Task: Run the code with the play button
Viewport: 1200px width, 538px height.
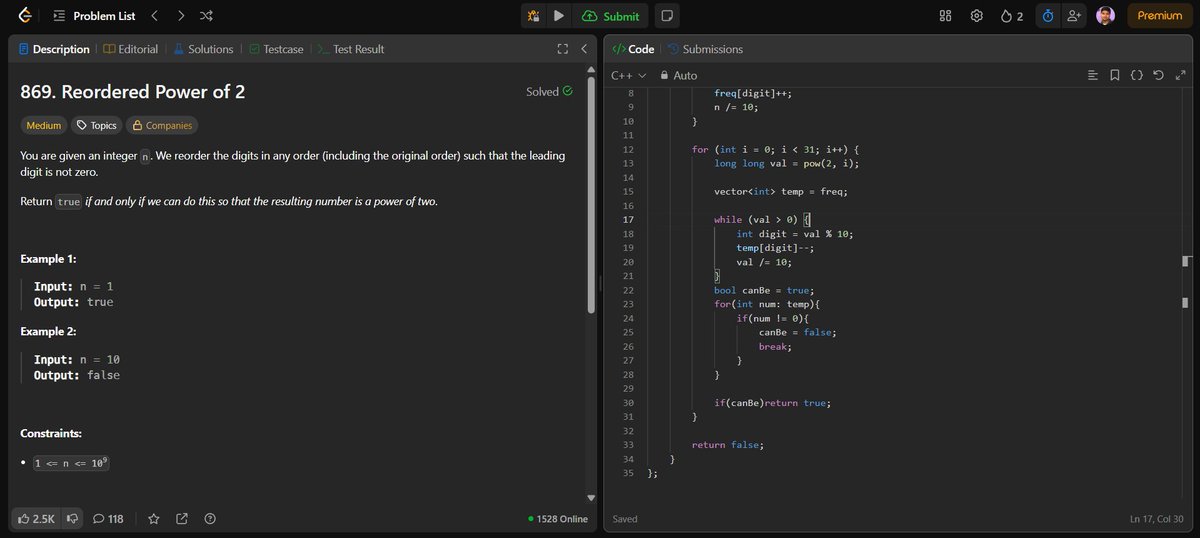Action: click(x=559, y=16)
